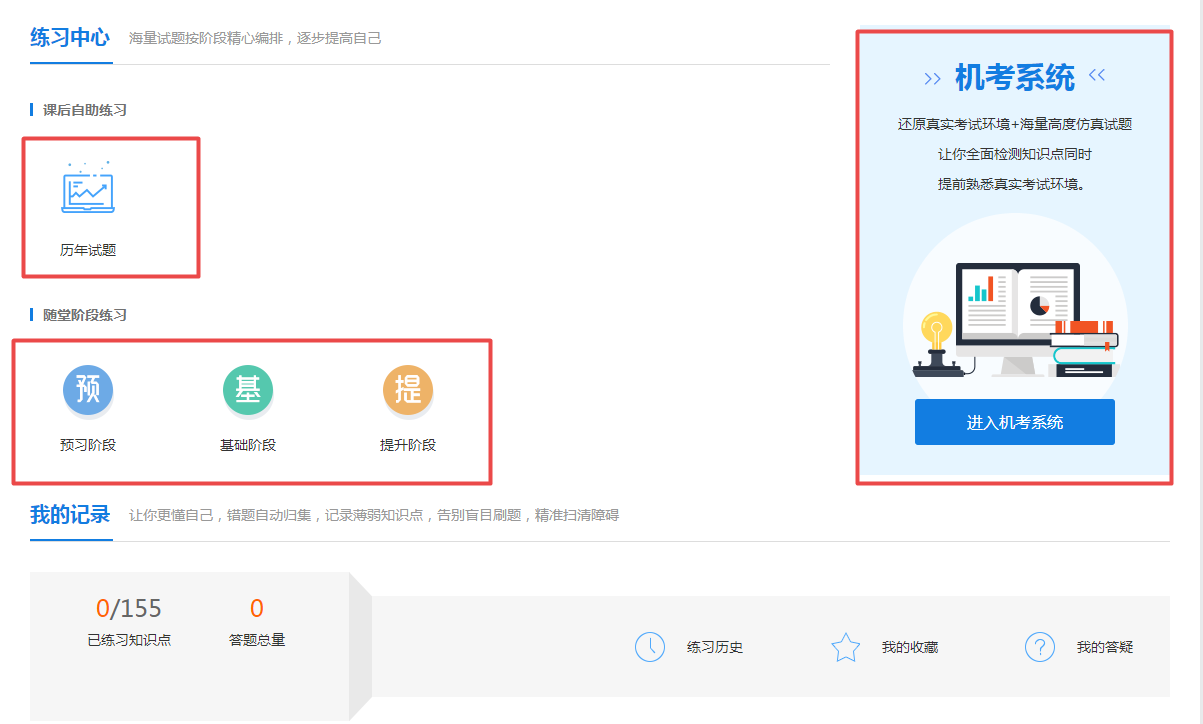Viewport: 1203px width, 724px height.
Task: Open 练习历史 via the clock icon
Action: (x=651, y=647)
